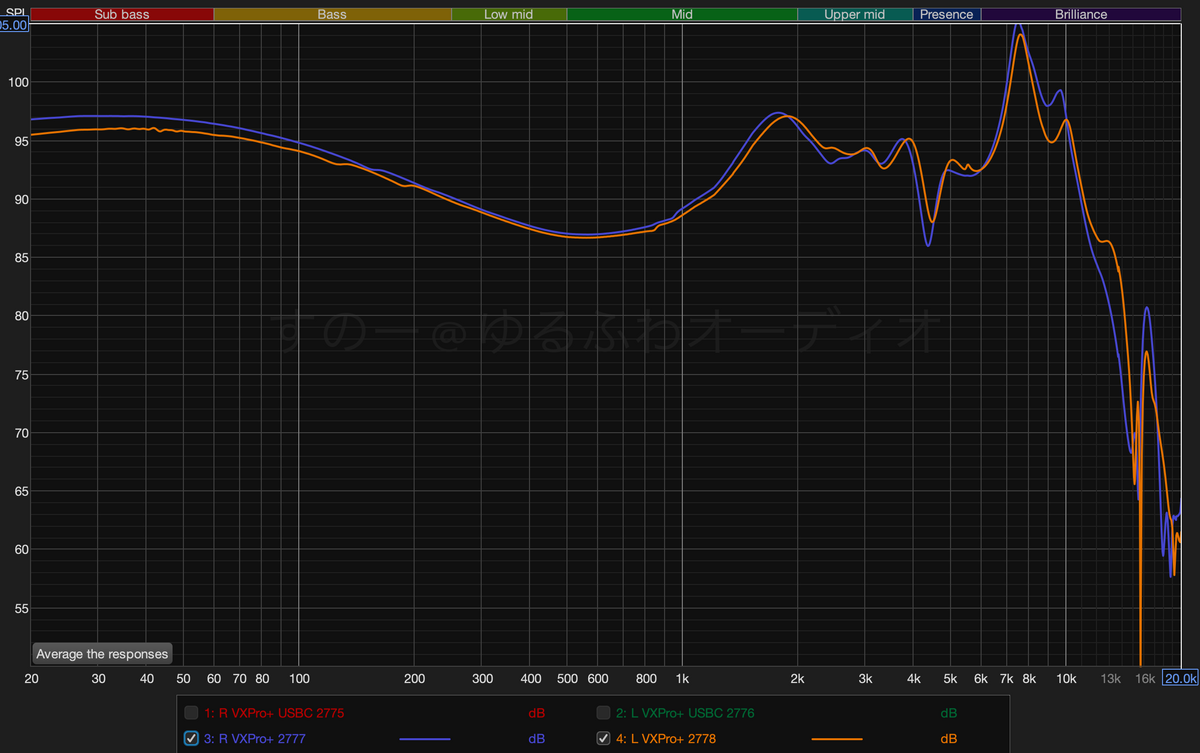Uncheck the 3: R VXPro+ 2777 trace checkbox
Image resolution: width=1200 pixels, height=753 pixels.
pyautogui.click(x=191, y=739)
